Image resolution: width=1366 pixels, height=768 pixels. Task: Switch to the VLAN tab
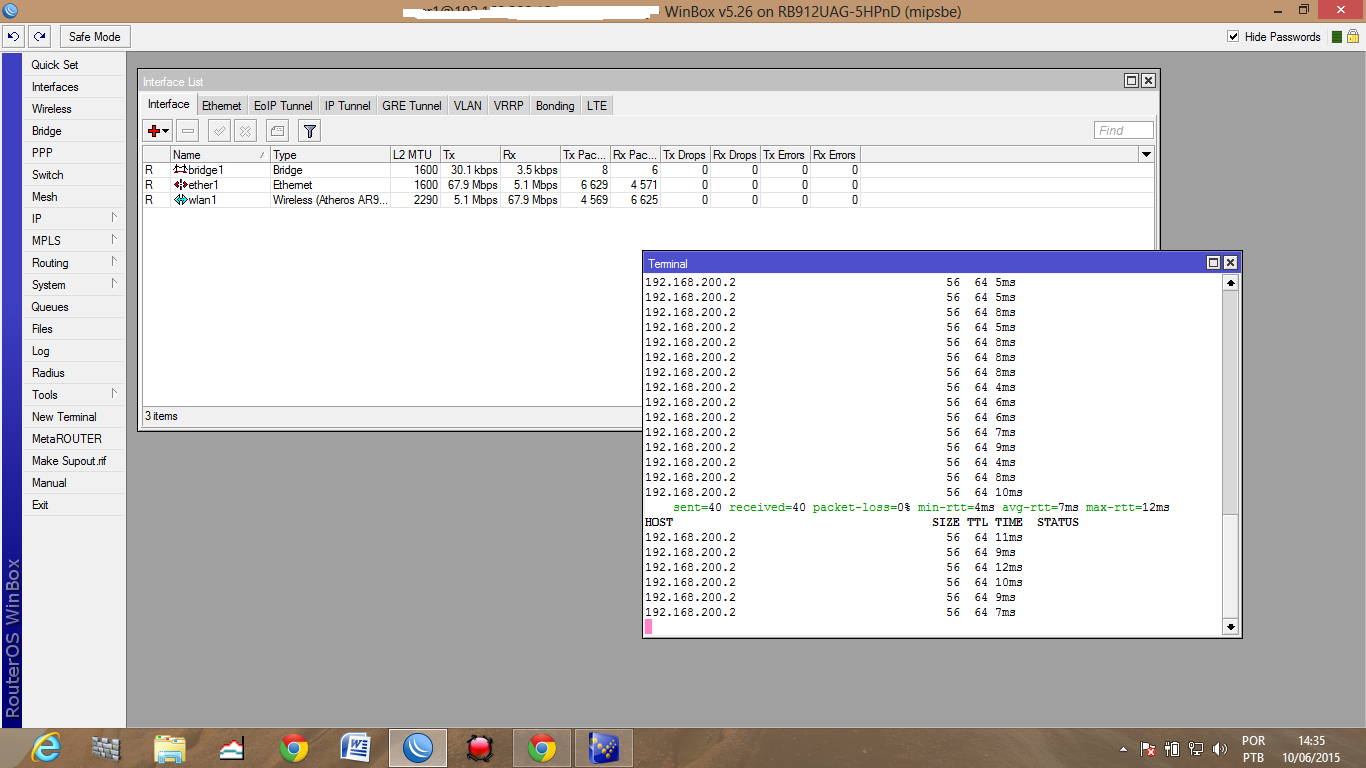click(x=467, y=106)
